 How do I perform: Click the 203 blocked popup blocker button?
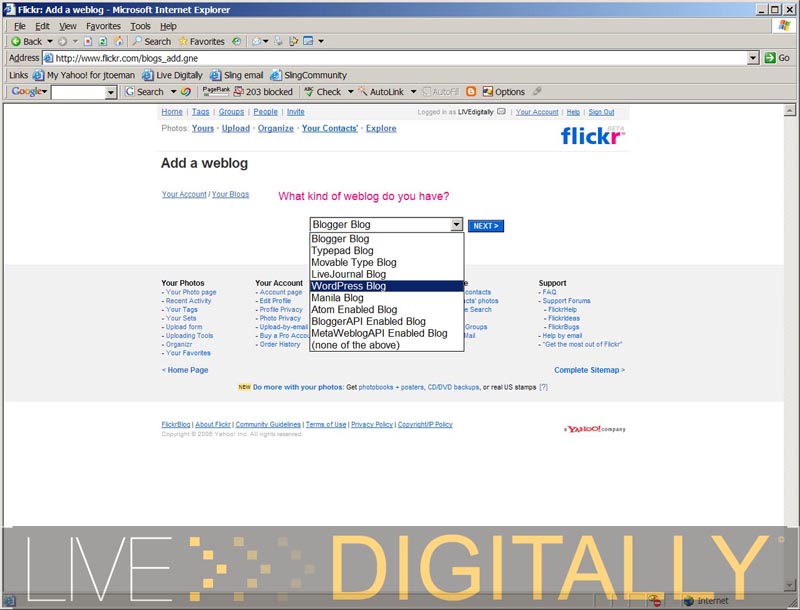[x=263, y=92]
